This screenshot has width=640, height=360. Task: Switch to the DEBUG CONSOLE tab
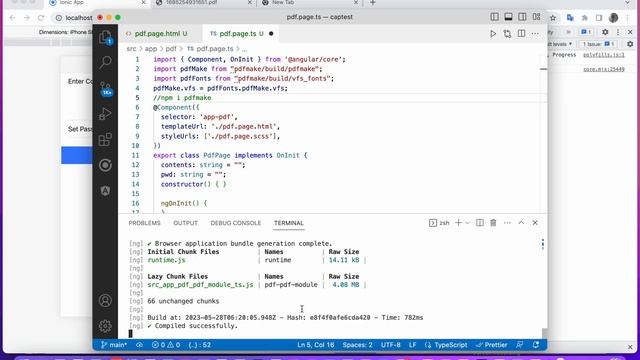tap(236, 223)
